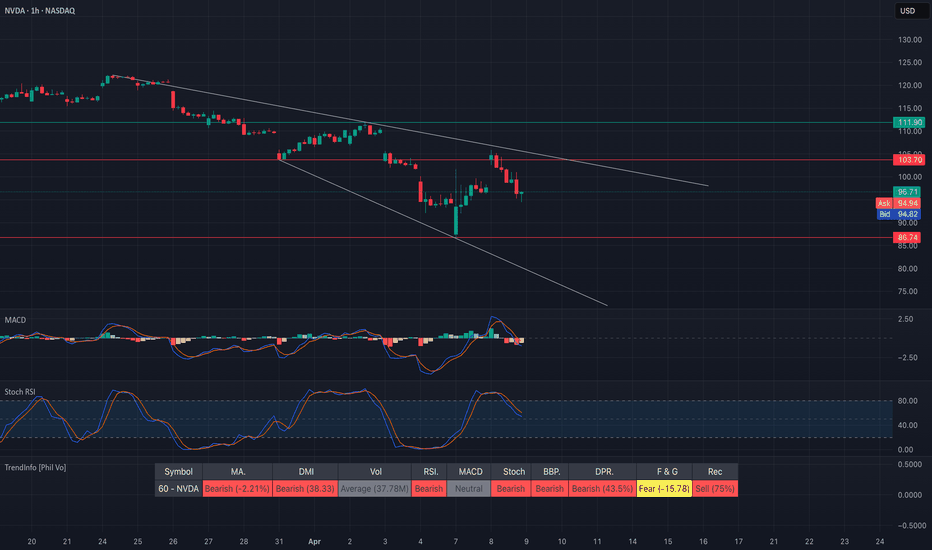Click the MACD header in the table
The width and height of the screenshot is (932, 550).
(470, 472)
